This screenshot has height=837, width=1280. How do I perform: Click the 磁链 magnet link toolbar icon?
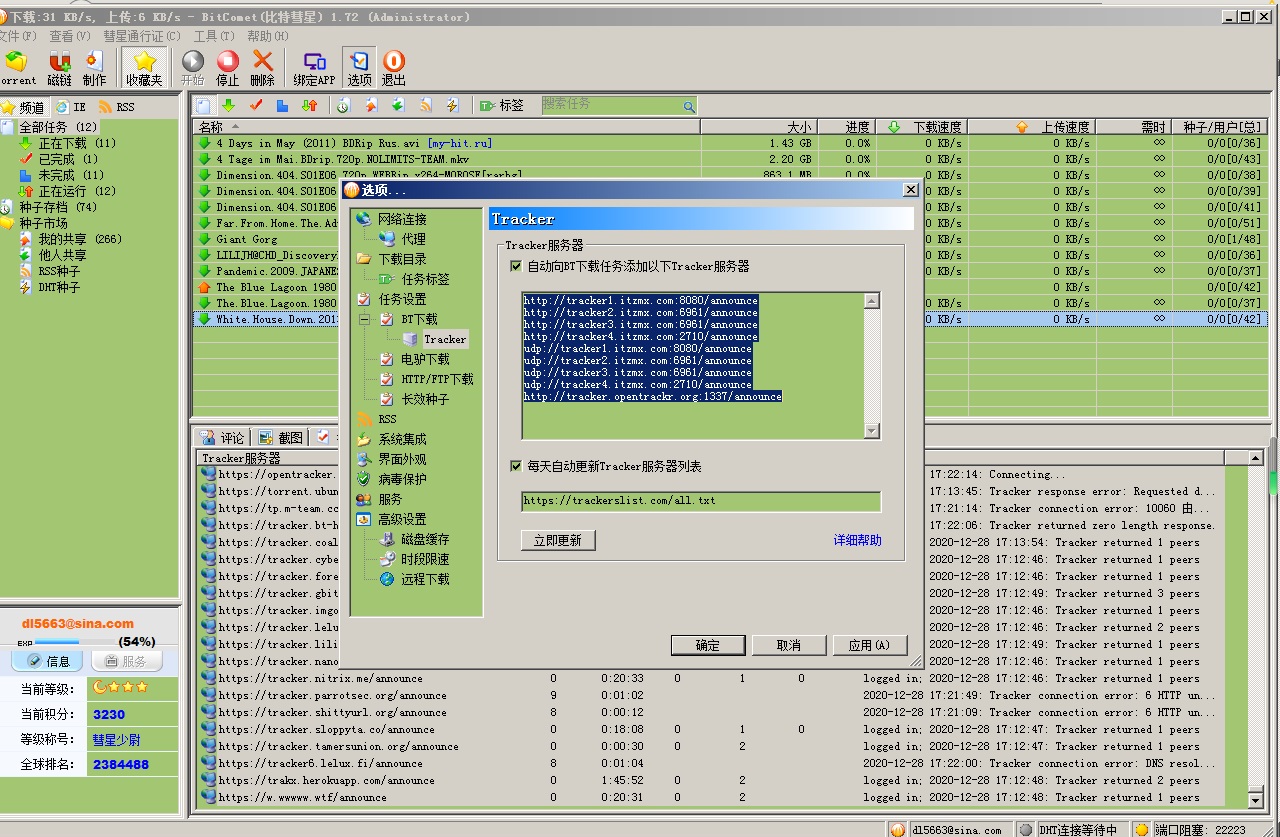(59, 68)
